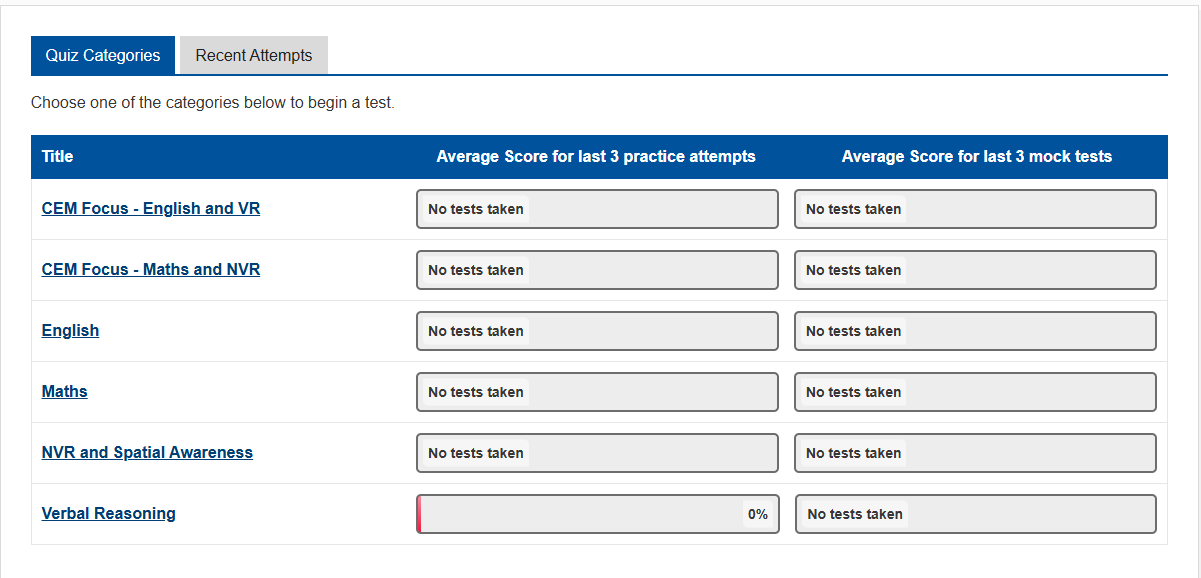
Task: Click the practice attempts average score header
Action: click(x=596, y=156)
